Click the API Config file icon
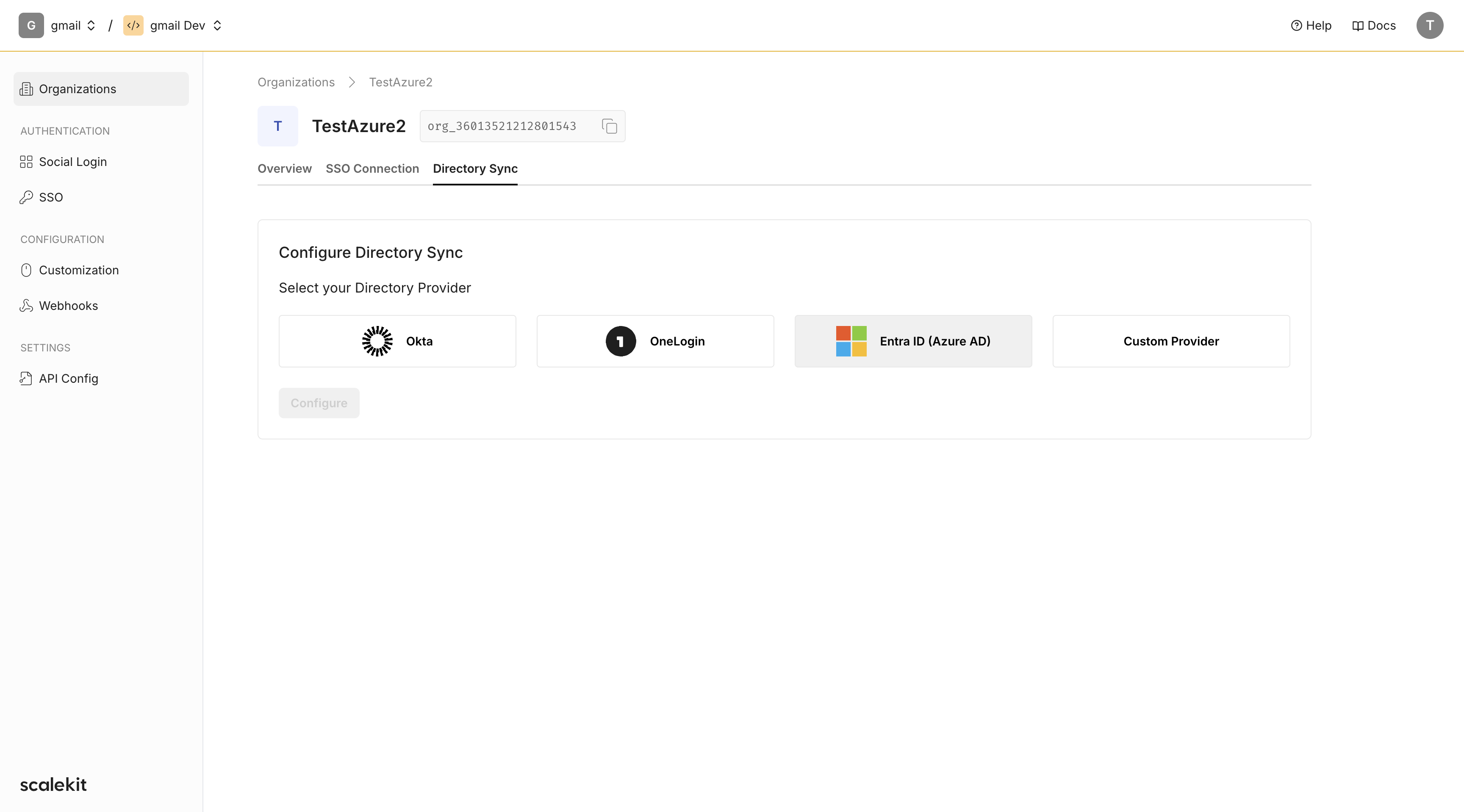Screen dimensions: 1464x812 tap(26, 379)
